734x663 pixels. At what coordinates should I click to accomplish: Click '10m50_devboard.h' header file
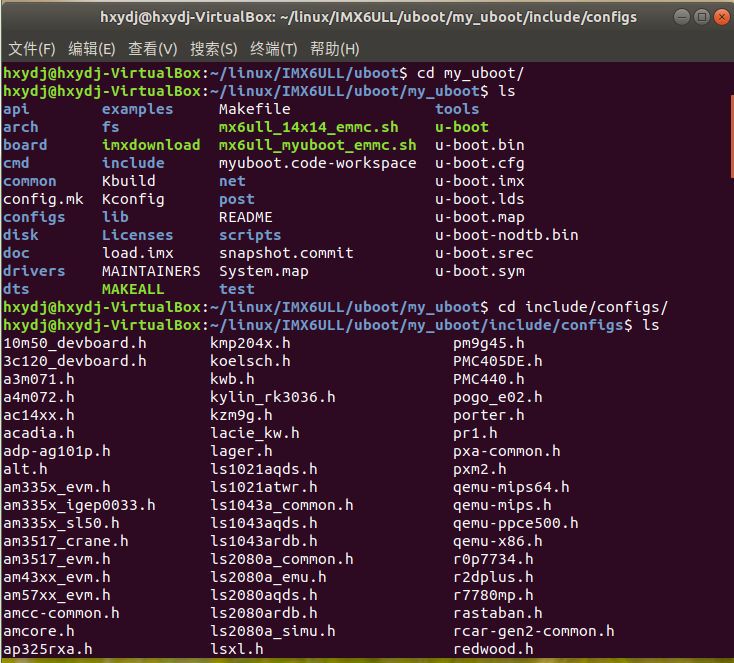(75, 343)
